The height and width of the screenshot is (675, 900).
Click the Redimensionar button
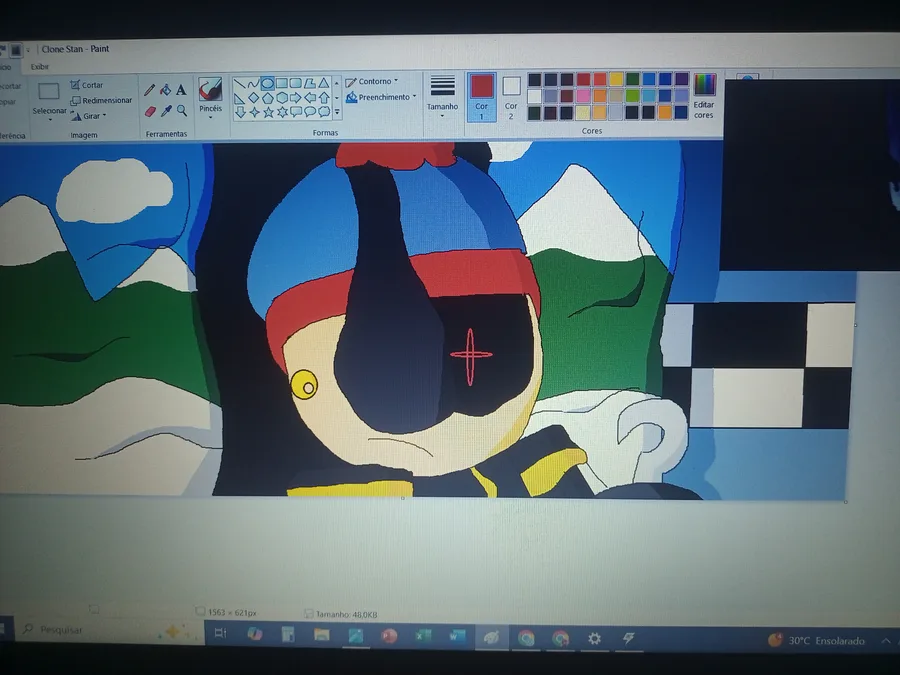point(101,100)
